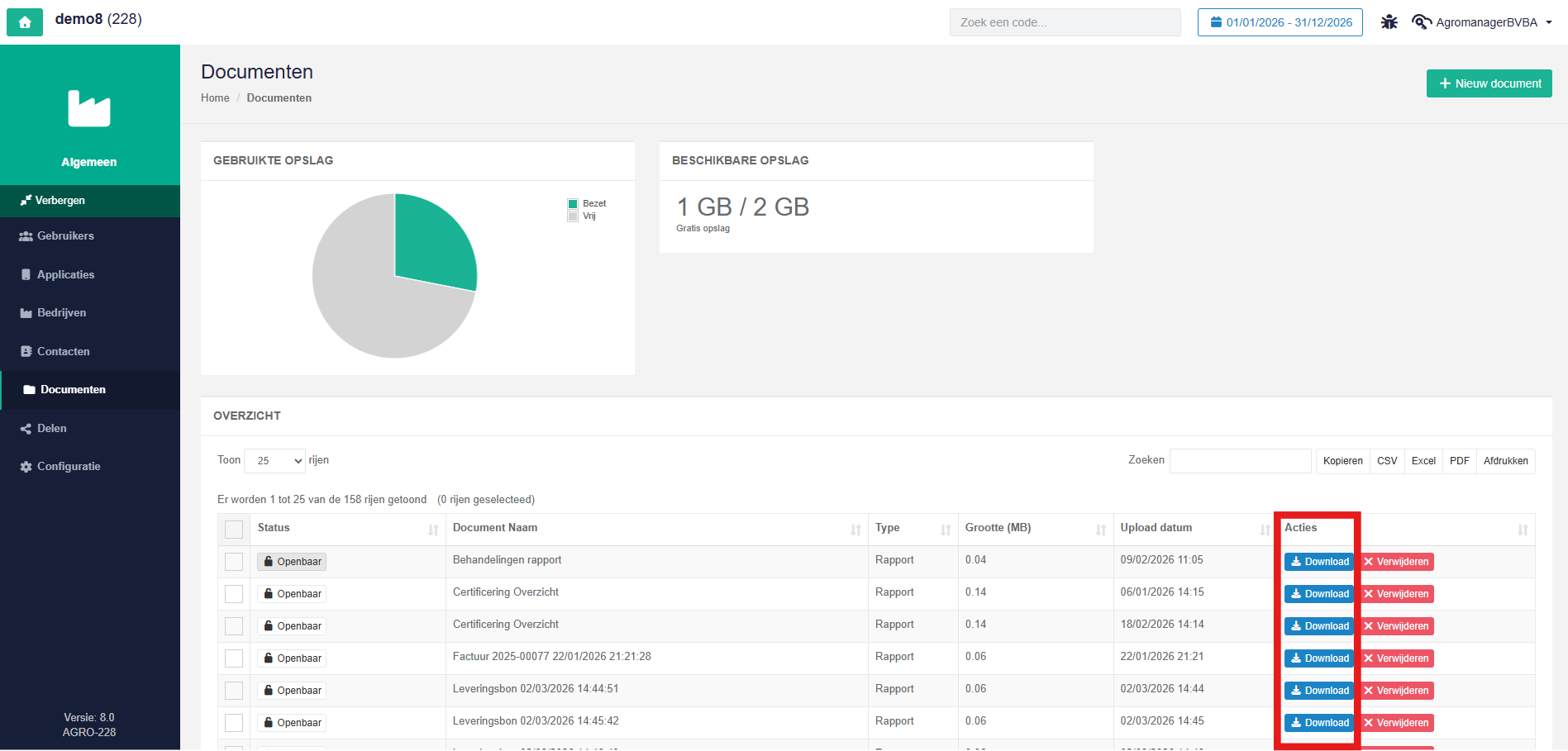The image size is (1568, 751).
Task: Click the Contacten address book icon
Action: (x=26, y=351)
